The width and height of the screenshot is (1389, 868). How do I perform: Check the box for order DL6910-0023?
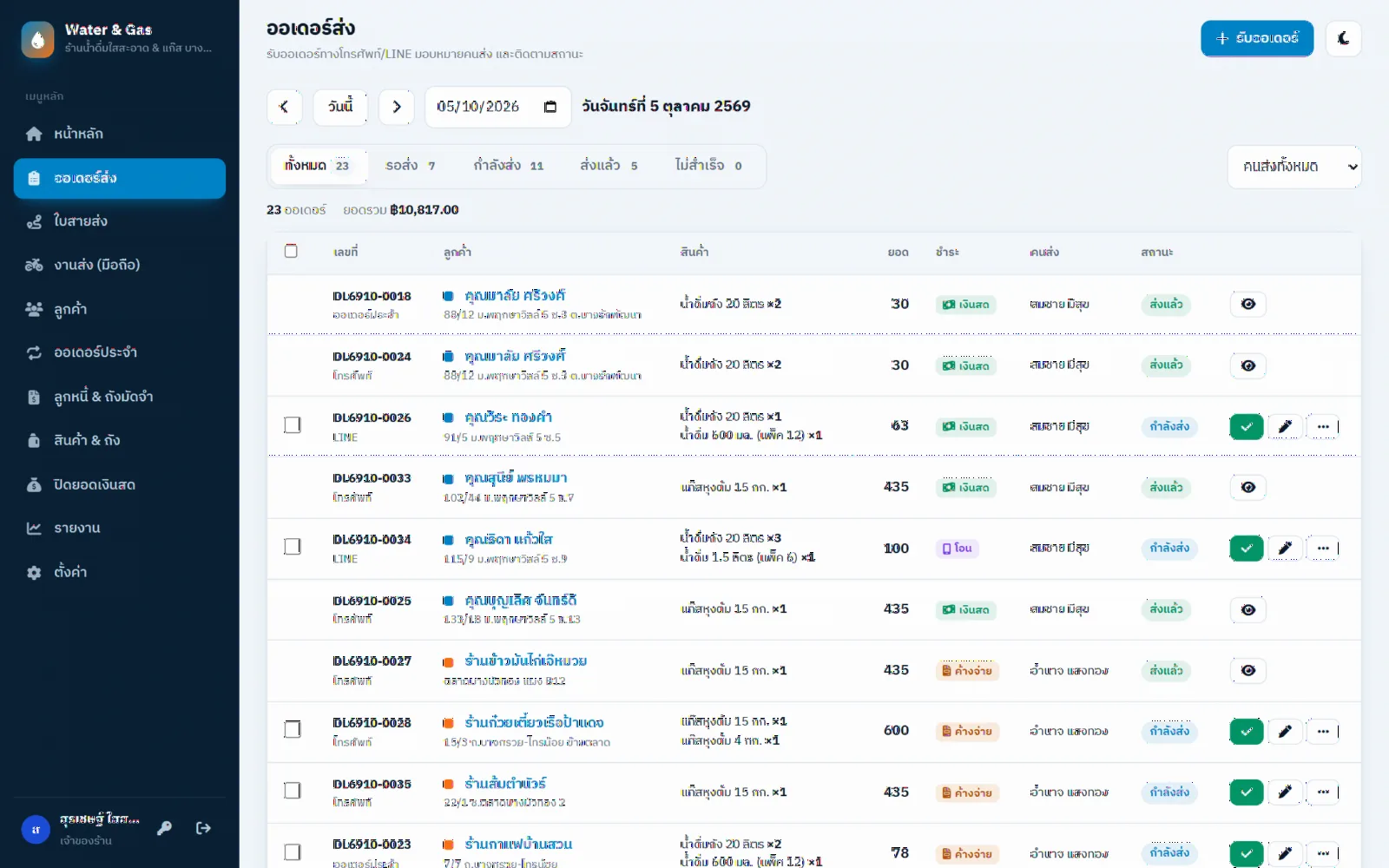tap(293, 852)
